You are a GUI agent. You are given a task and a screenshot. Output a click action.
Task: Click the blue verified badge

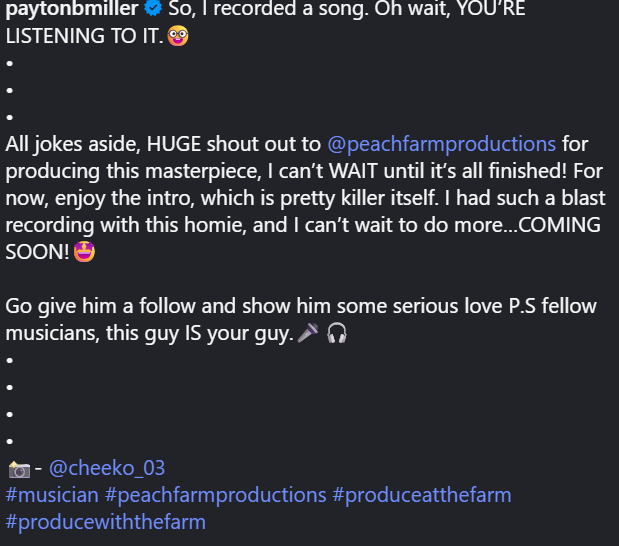pyautogui.click(x=153, y=9)
